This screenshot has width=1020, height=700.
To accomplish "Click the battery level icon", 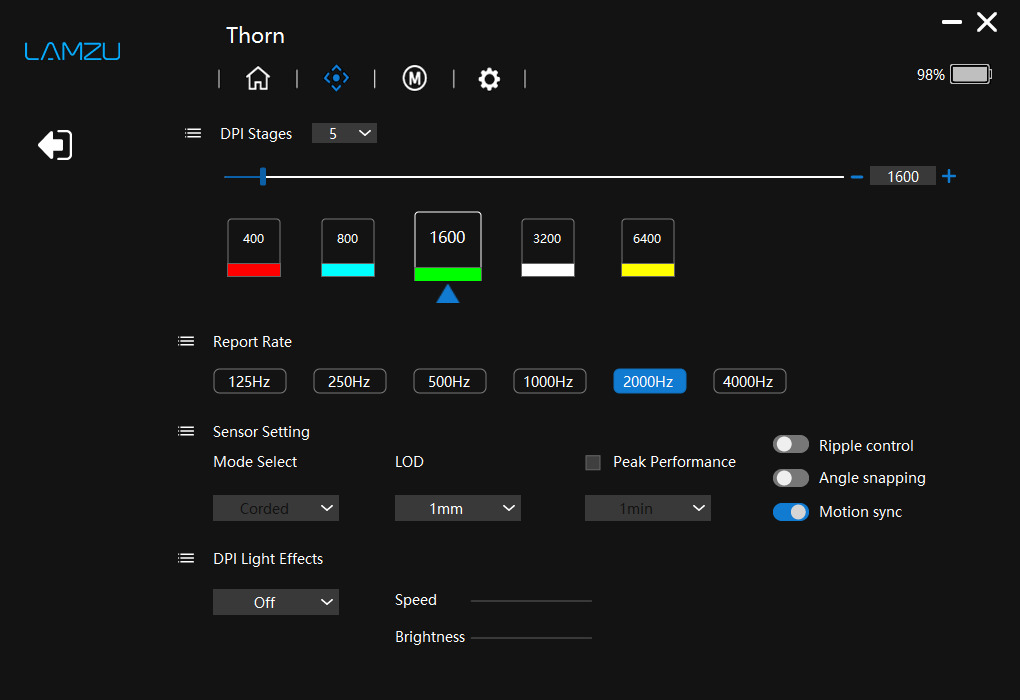I will pos(971,74).
